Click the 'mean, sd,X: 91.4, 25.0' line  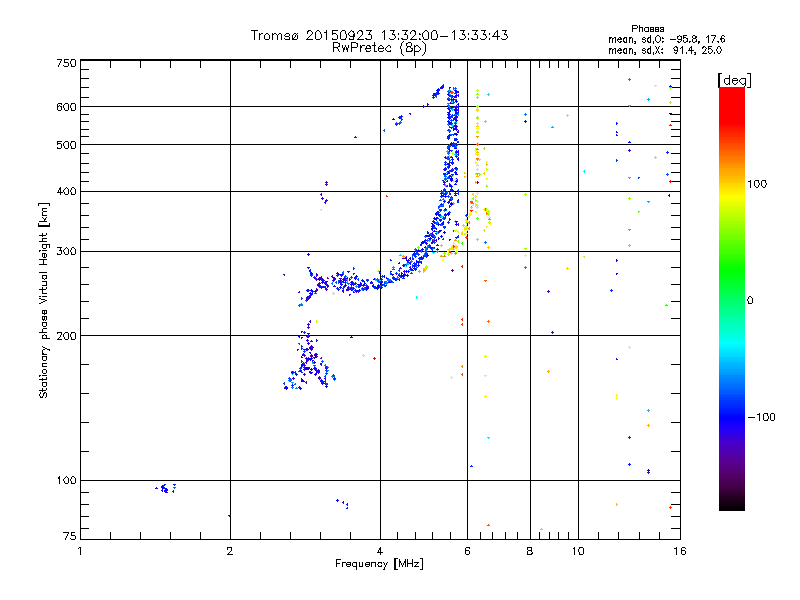(x=665, y=50)
